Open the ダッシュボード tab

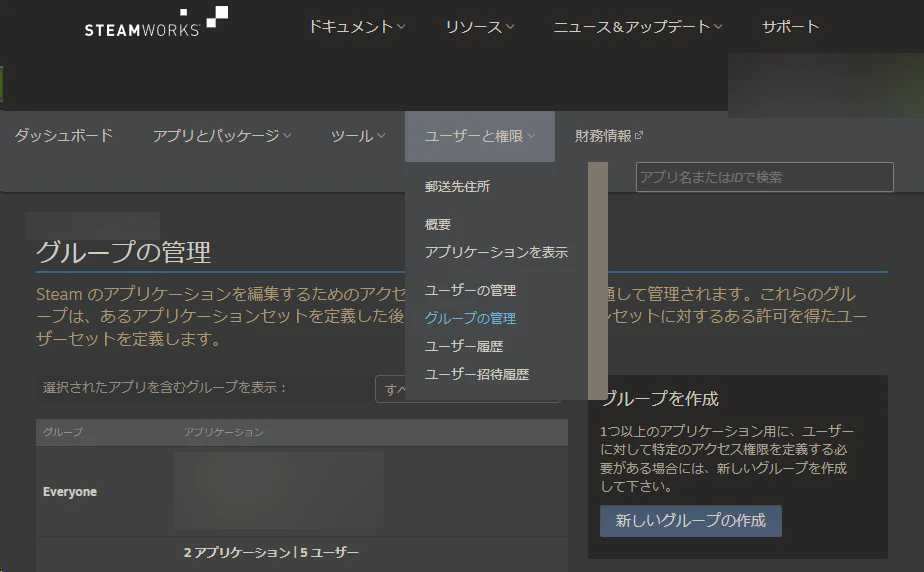64,136
